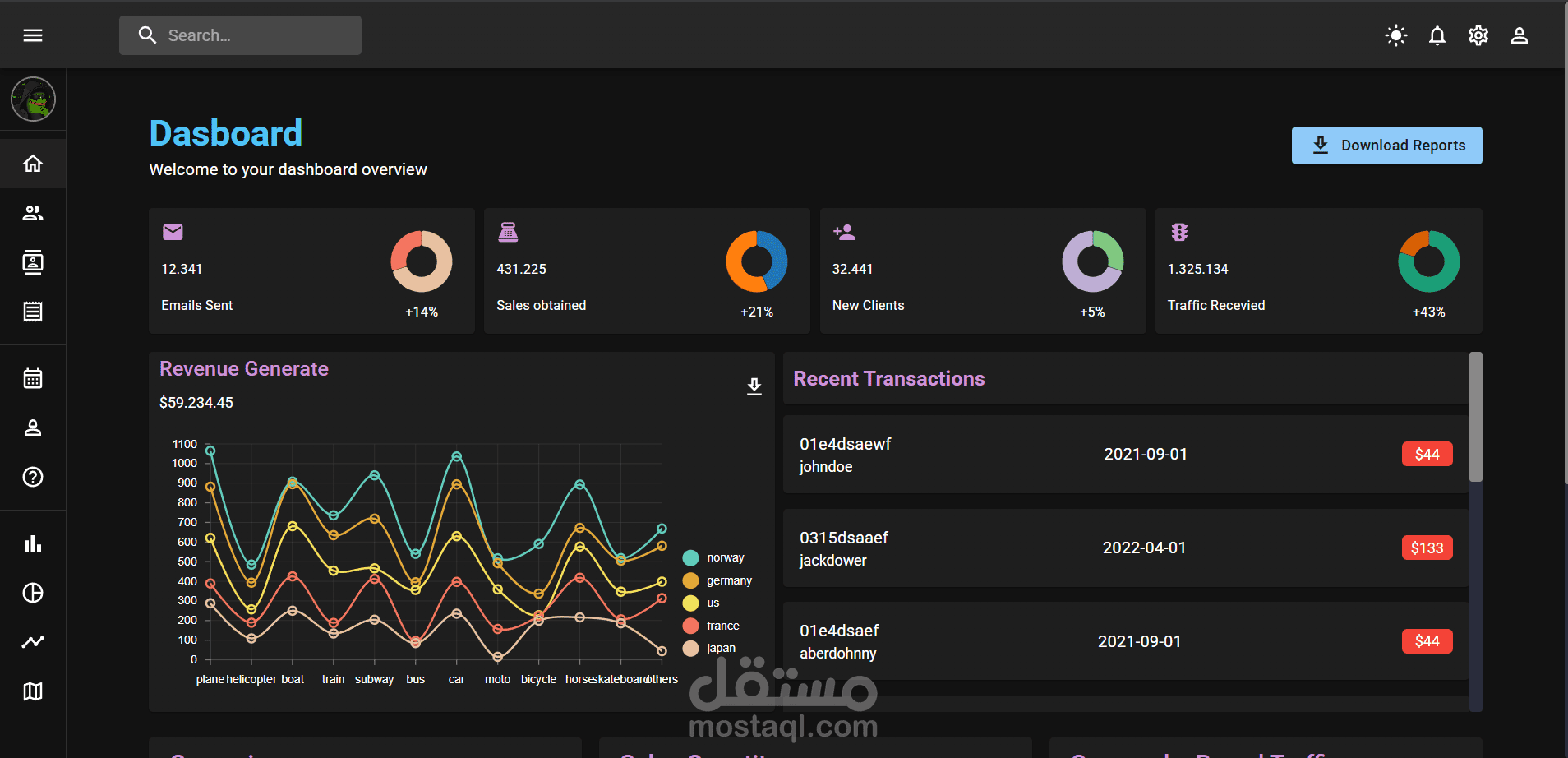Click the user avatar in sidebar
Viewport: 1568px width, 758px height.
[33, 99]
